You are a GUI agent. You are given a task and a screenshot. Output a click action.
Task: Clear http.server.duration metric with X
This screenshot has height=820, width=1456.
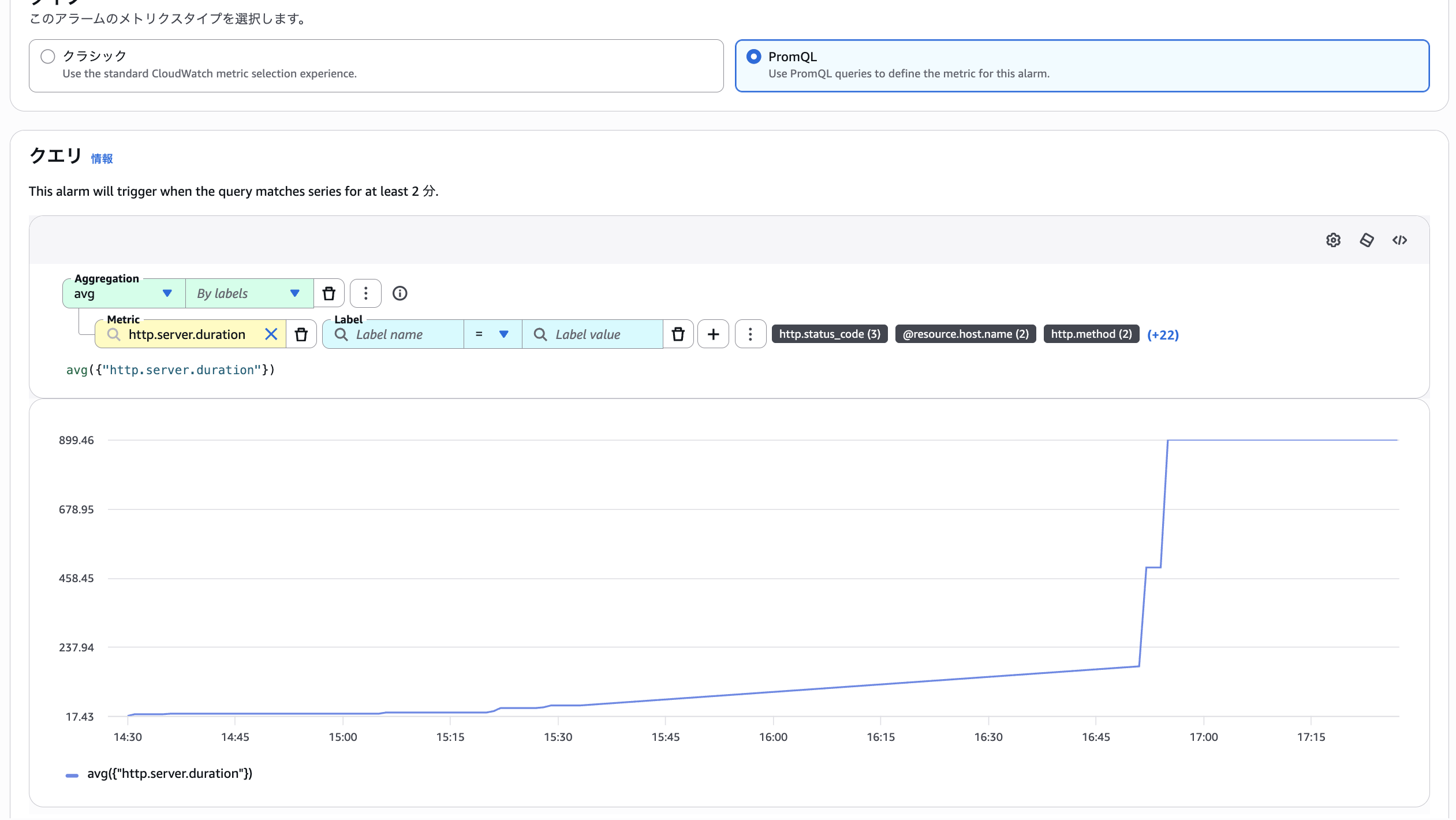[271, 334]
